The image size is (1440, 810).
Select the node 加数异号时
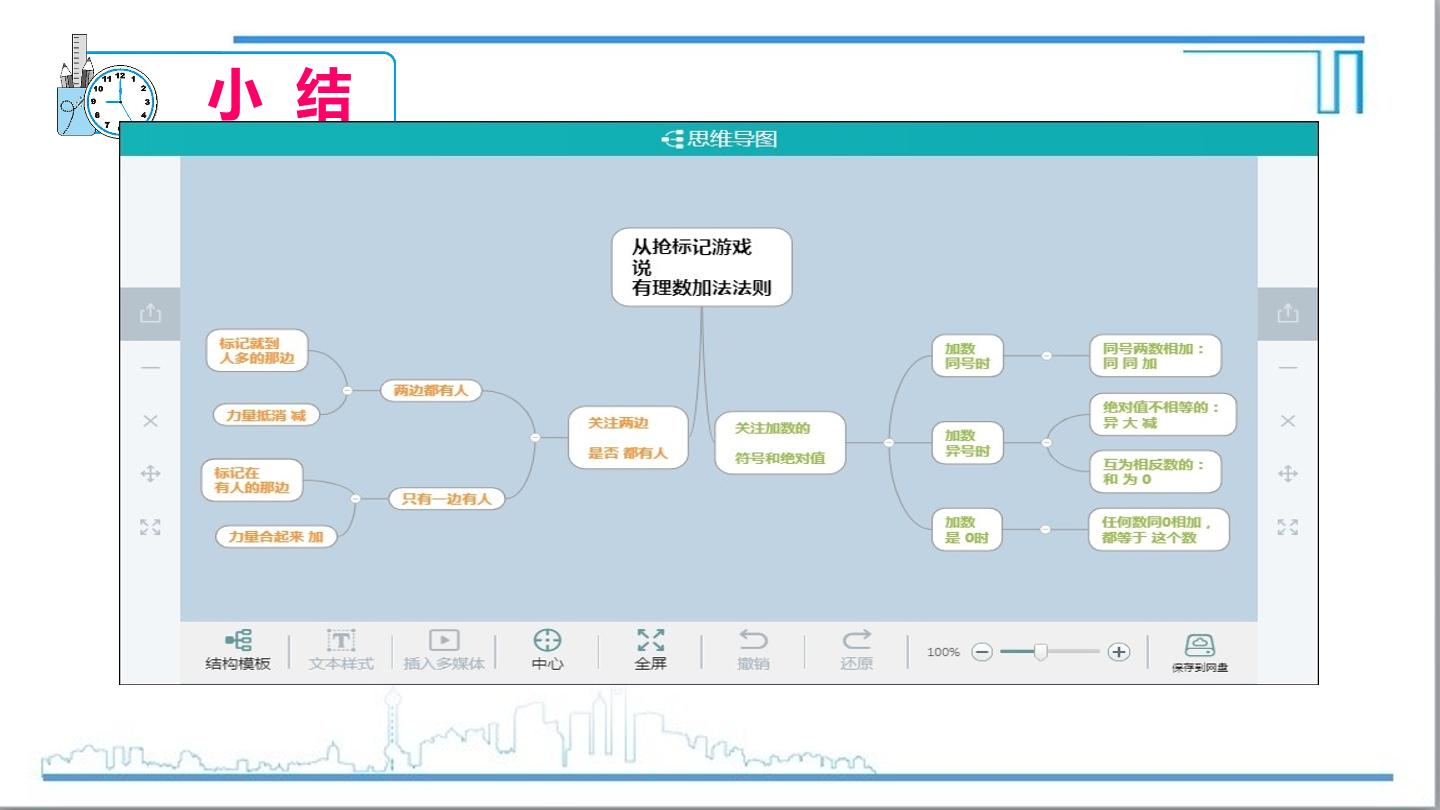click(x=967, y=442)
